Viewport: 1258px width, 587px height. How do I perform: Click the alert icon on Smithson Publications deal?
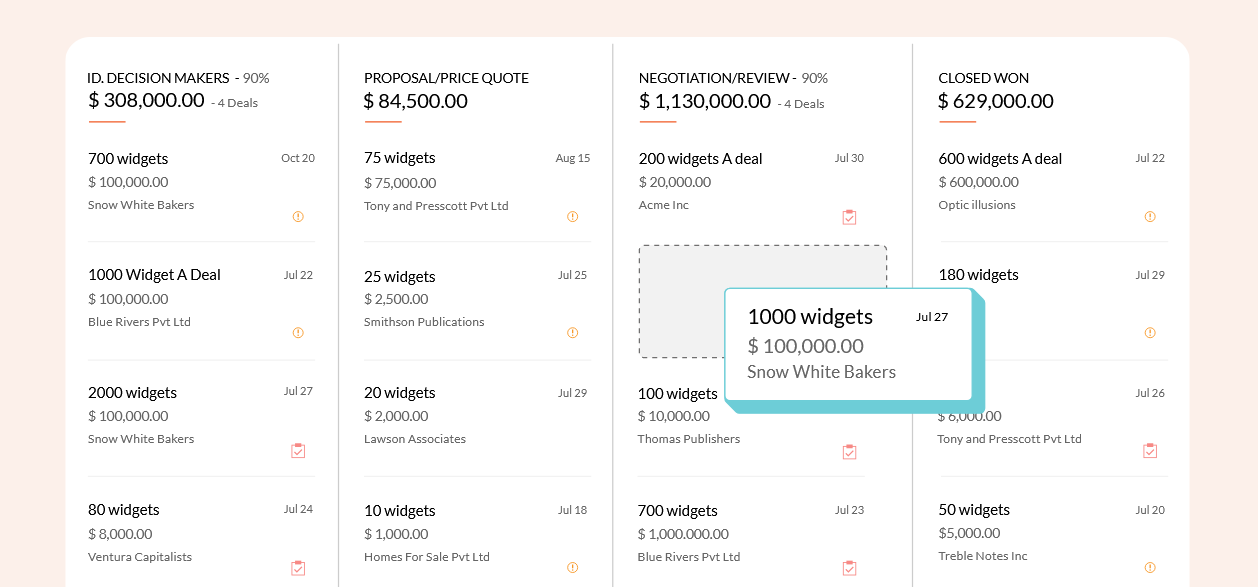[572, 332]
